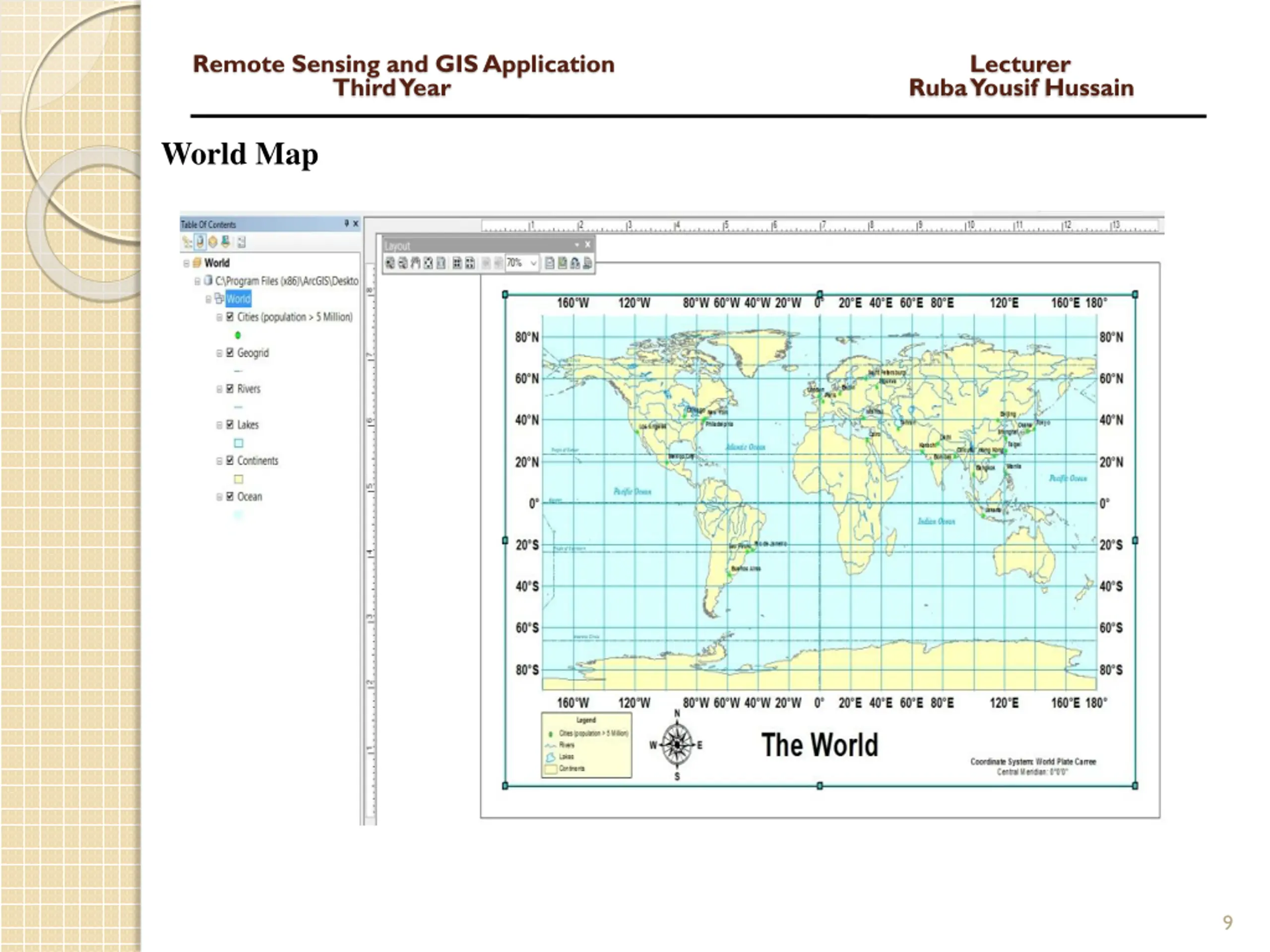Click 'Coordinate System: World Plate Carree' text
Viewport: 1270px width, 952px height.
pos(1033,762)
